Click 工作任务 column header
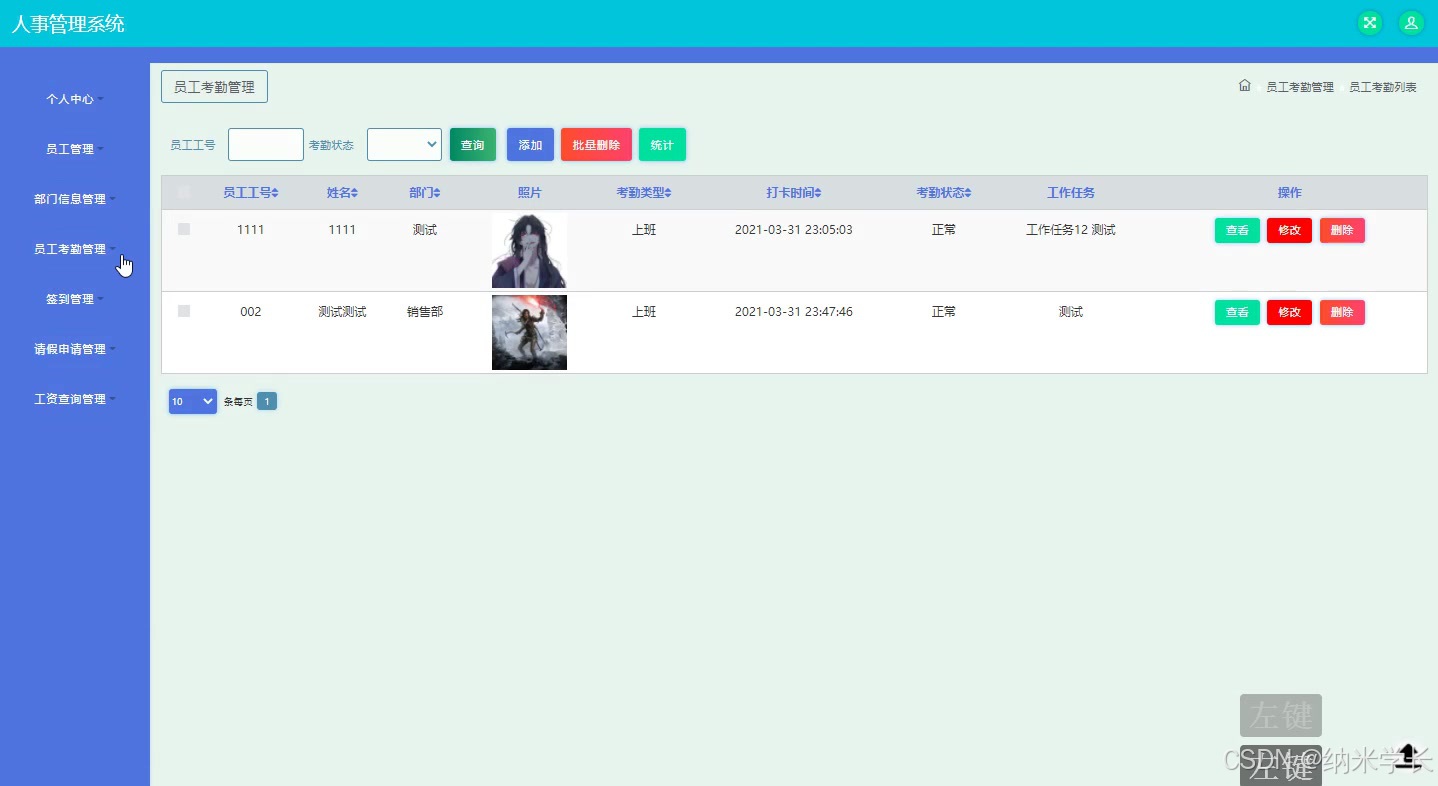 [1071, 193]
